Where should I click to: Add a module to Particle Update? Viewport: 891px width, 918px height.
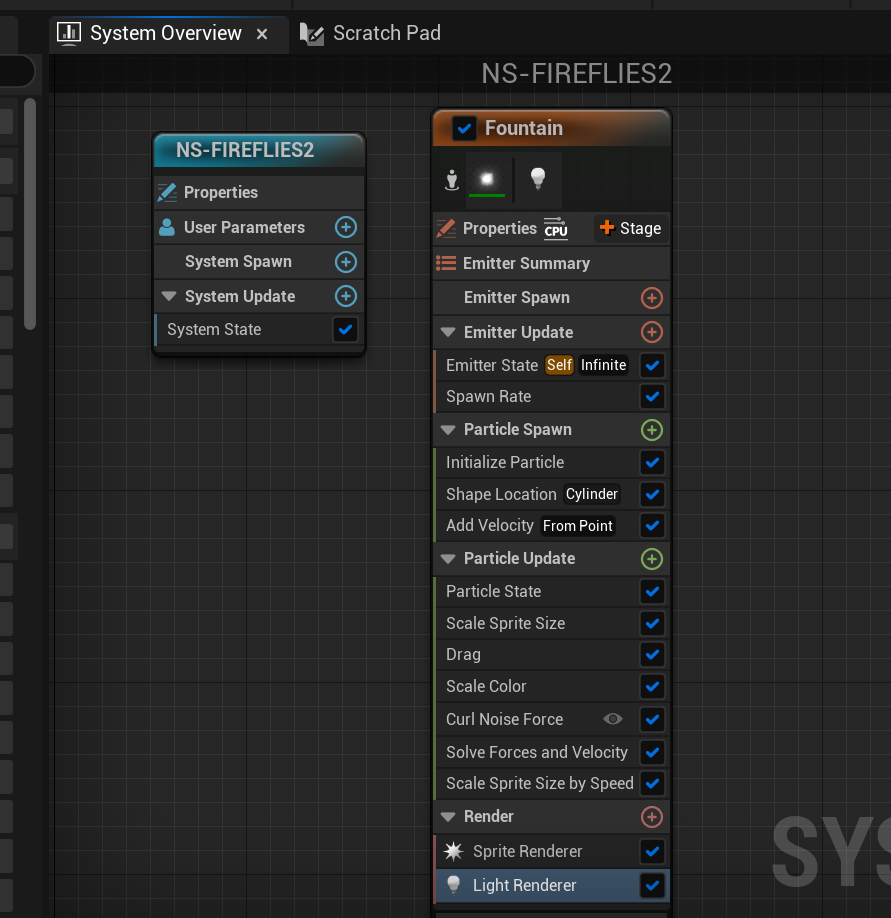click(x=652, y=559)
